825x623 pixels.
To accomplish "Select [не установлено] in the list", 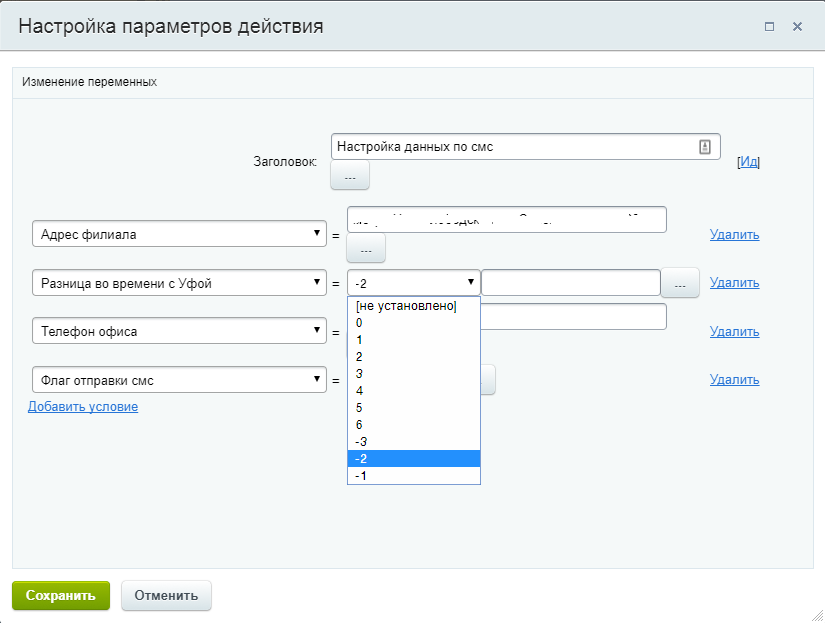I will tap(414, 306).
